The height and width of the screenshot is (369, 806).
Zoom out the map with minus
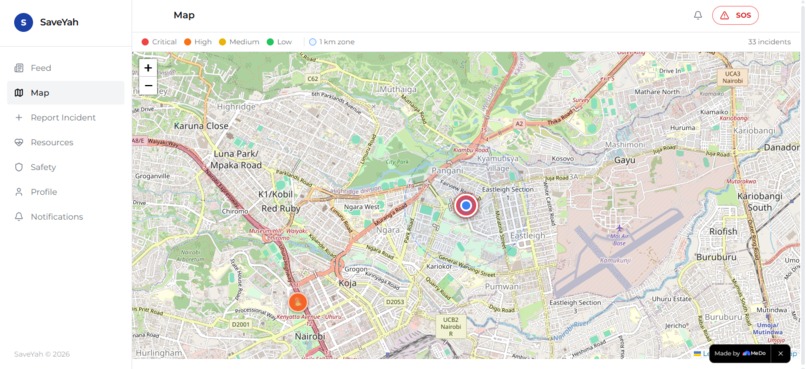[148, 85]
